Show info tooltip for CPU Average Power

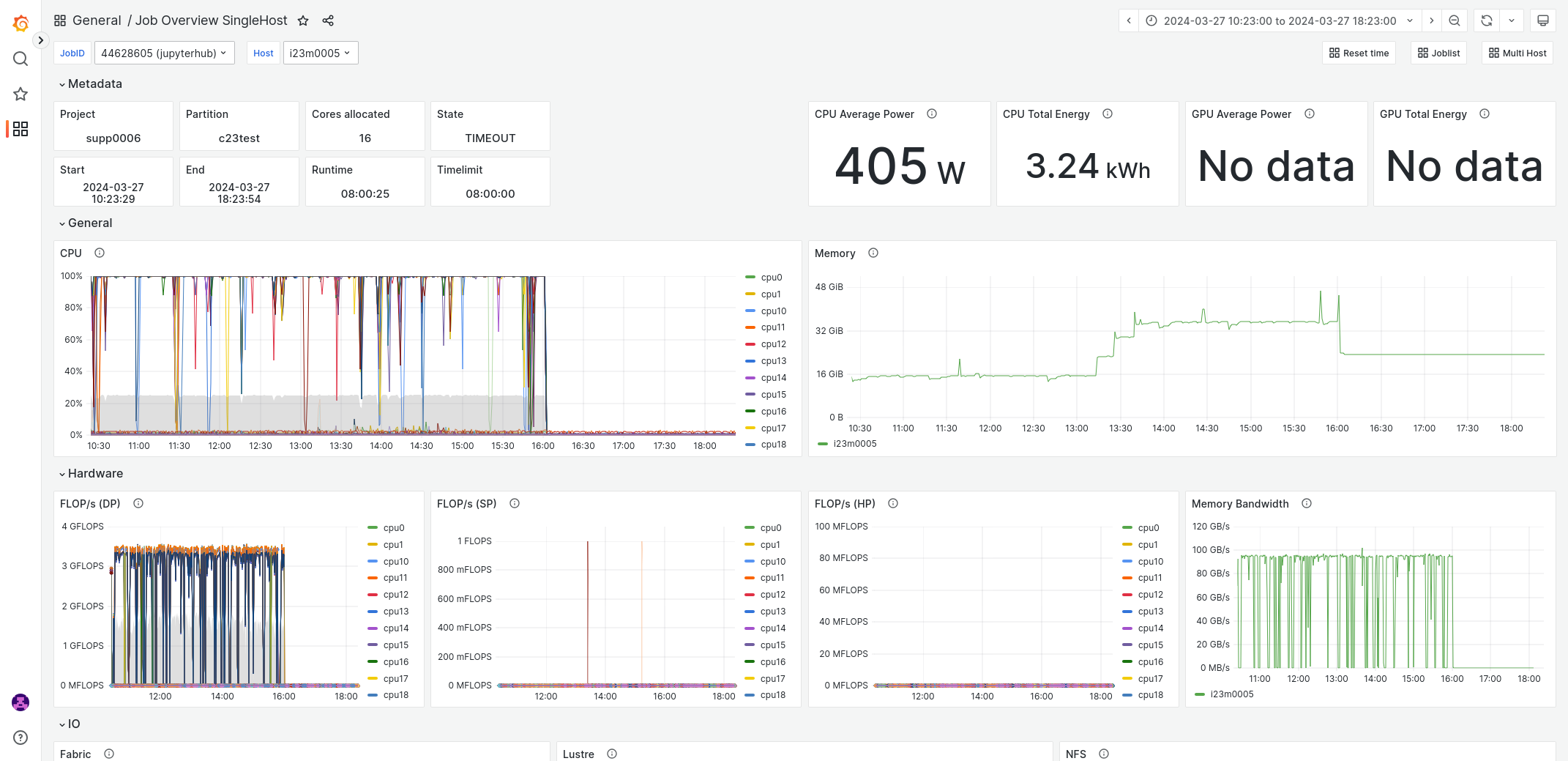coord(932,114)
